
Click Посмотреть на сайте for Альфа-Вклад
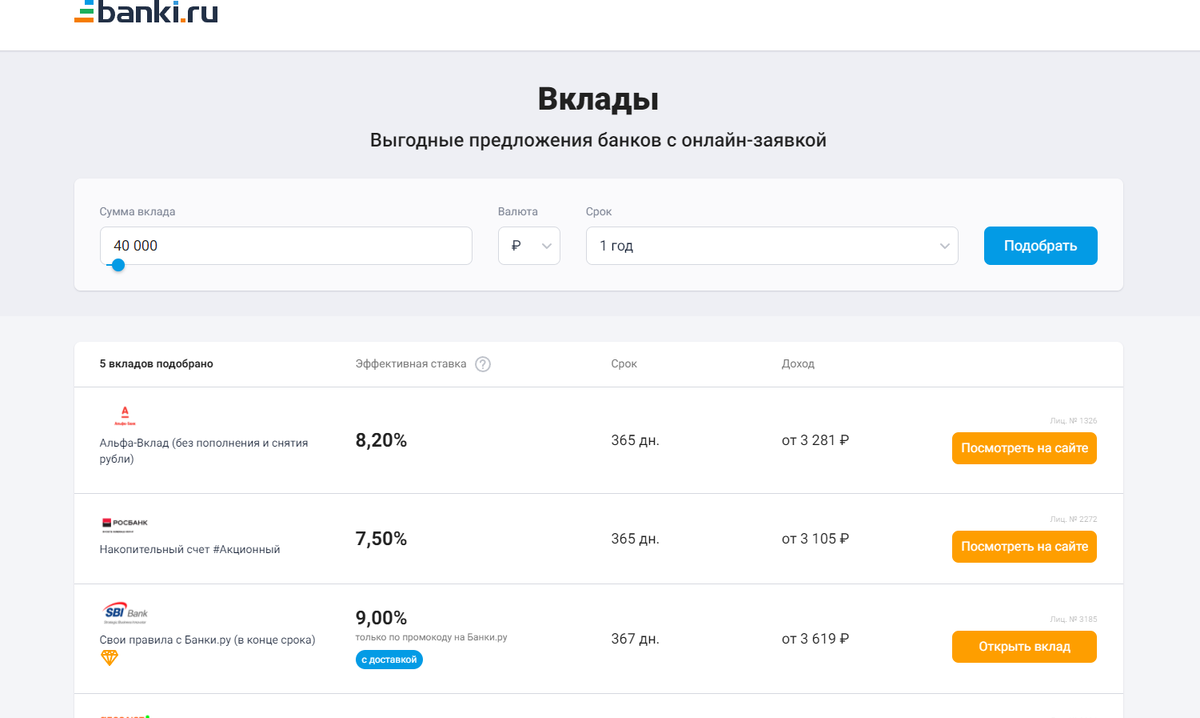coord(1024,448)
